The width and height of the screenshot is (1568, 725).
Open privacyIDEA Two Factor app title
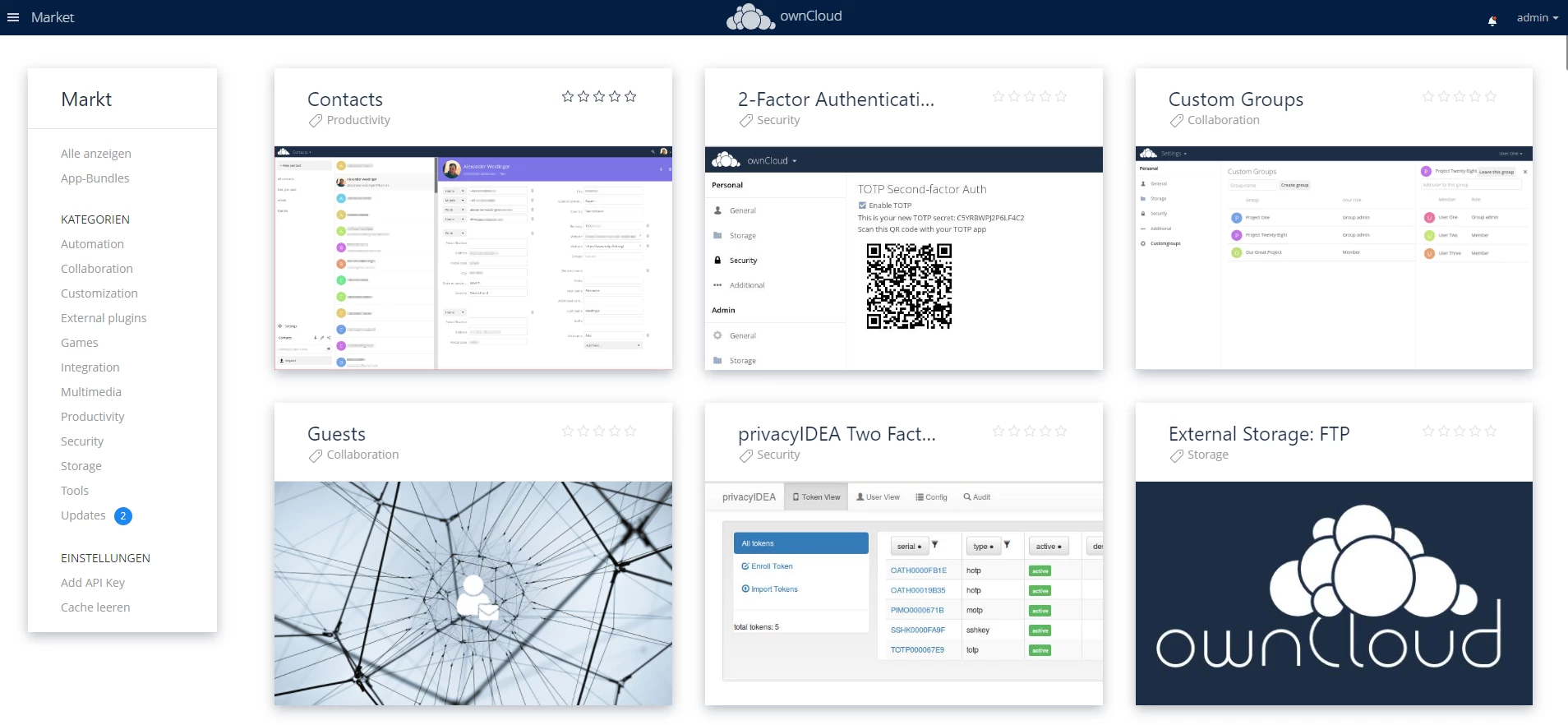coord(837,434)
